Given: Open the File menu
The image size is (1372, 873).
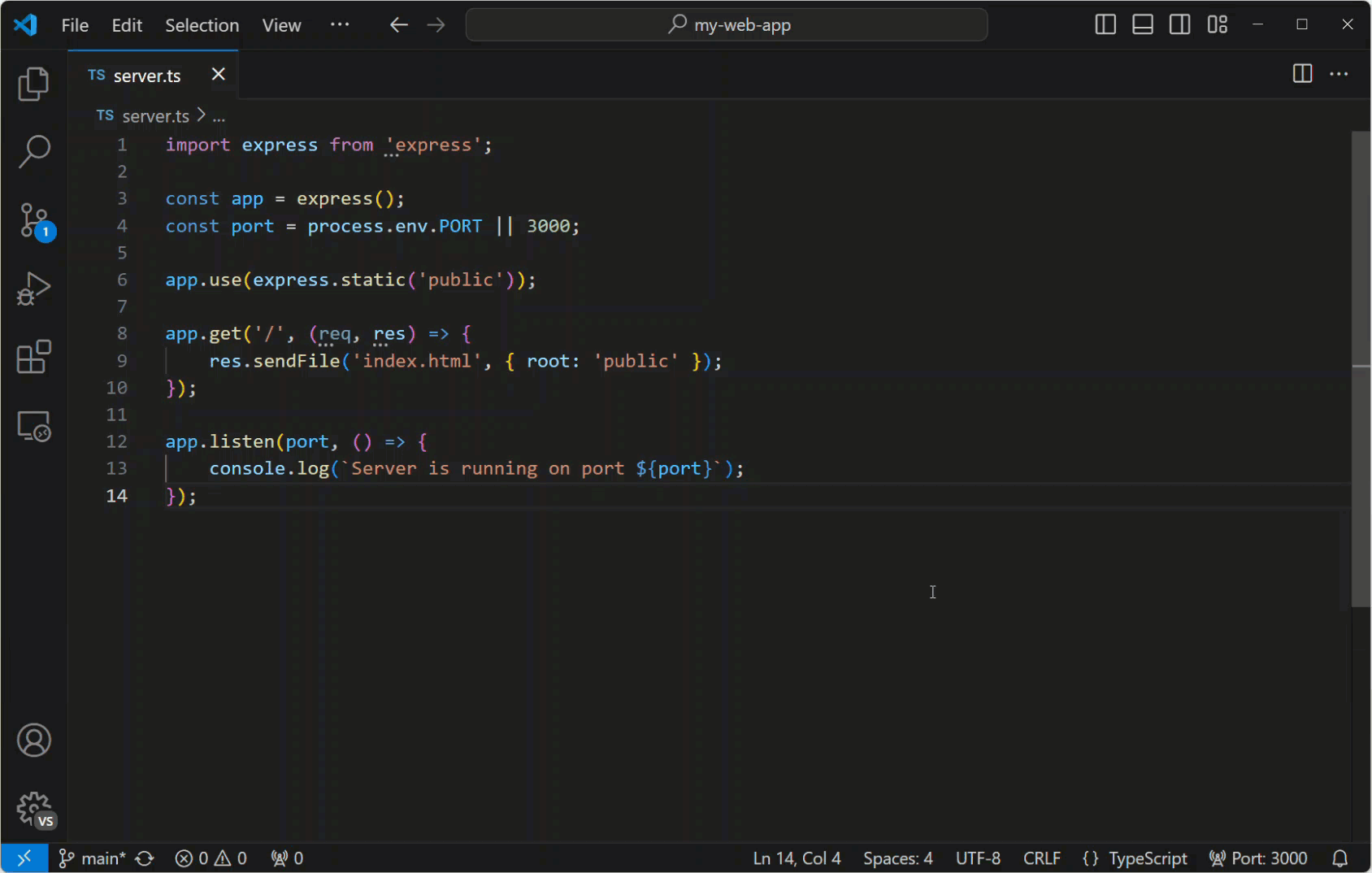Looking at the screenshot, I should click(x=74, y=25).
